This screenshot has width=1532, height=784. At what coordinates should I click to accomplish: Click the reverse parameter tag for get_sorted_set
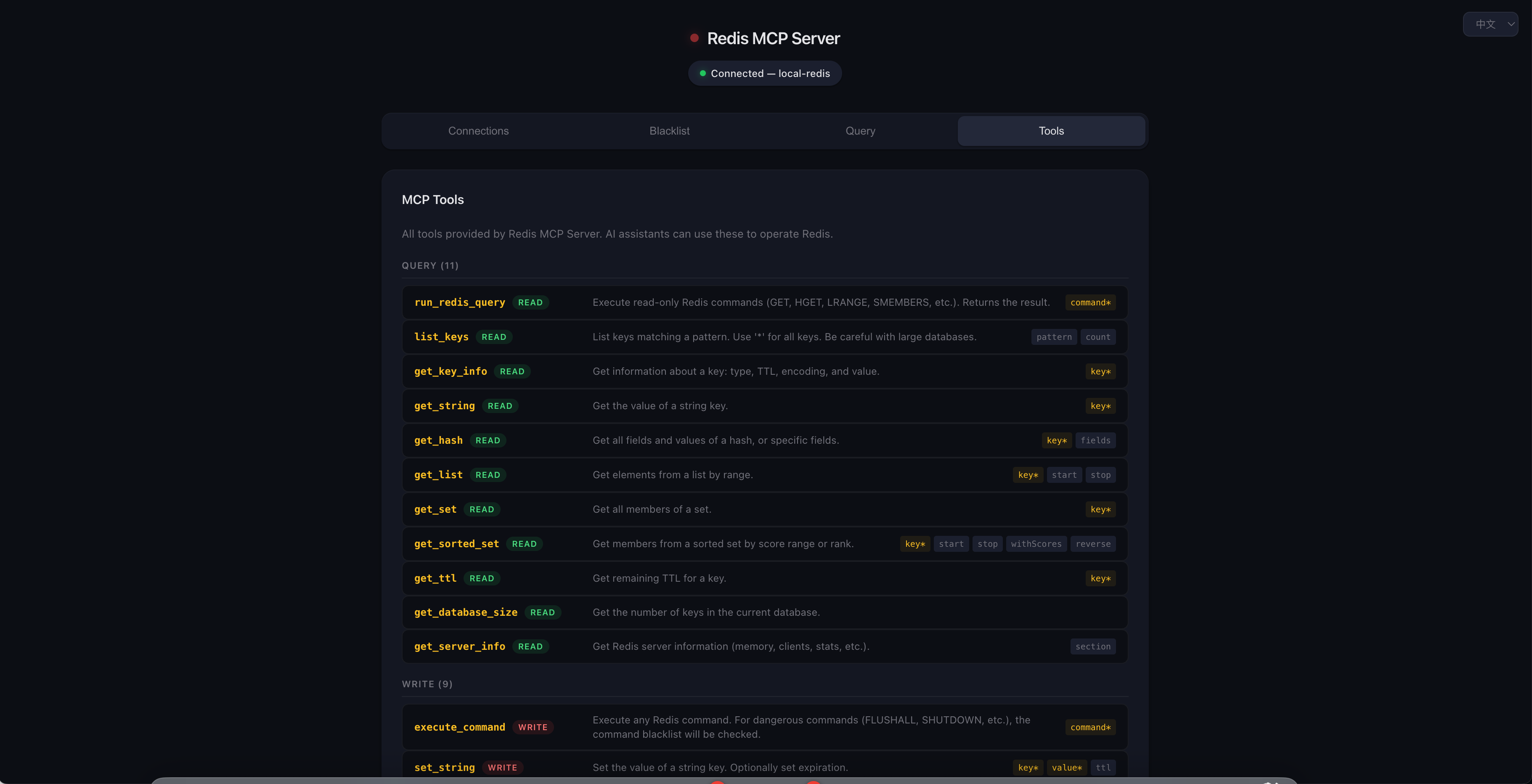[1092, 544]
